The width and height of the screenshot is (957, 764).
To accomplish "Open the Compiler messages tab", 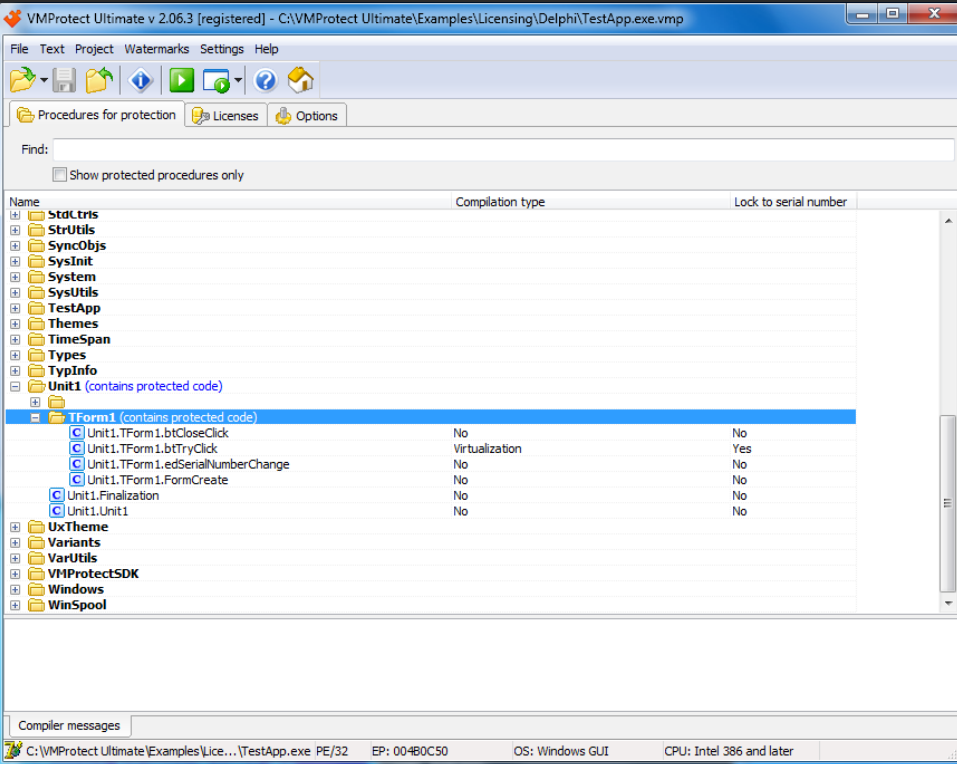I will pos(69,726).
